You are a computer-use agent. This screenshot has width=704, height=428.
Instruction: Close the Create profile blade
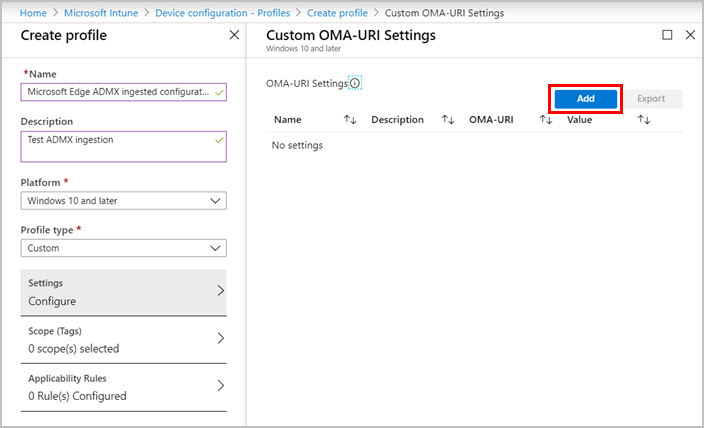(234, 35)
